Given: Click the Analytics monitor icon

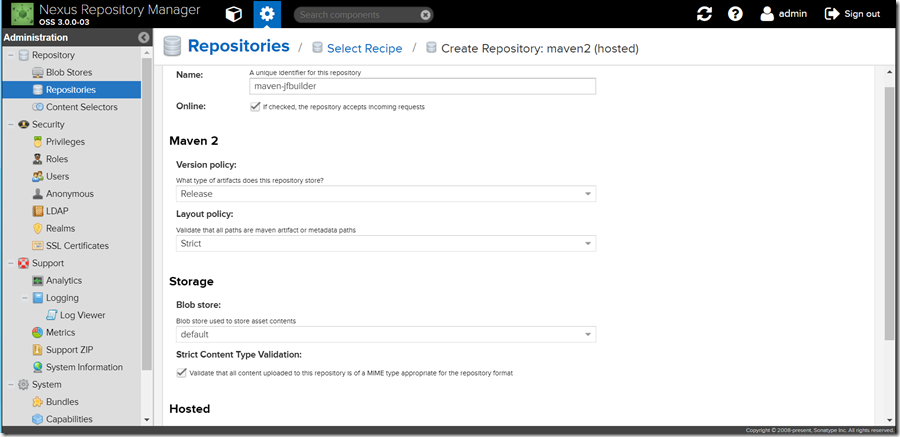Looking at the screenshot, I should click(x=37, y=280).
